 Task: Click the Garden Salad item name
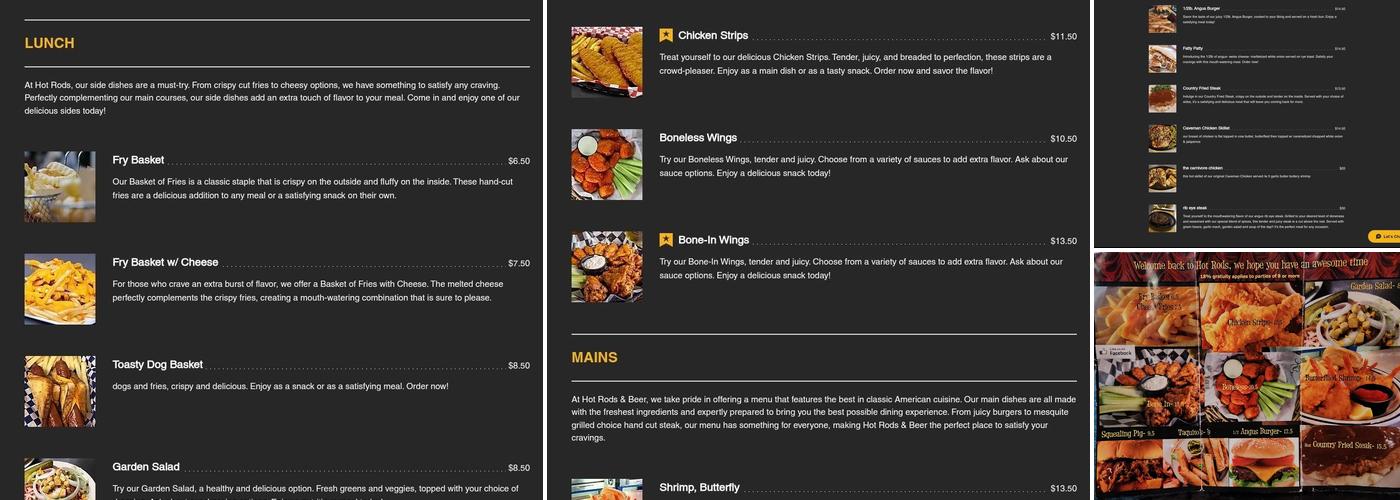pos(146,467)
